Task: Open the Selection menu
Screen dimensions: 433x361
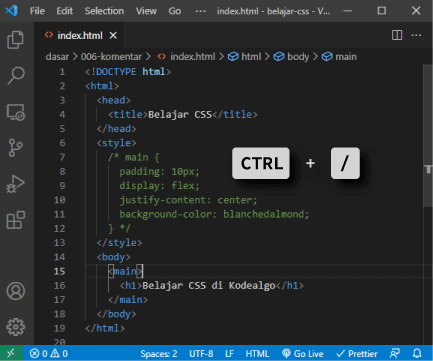Action: pos(104,11)
